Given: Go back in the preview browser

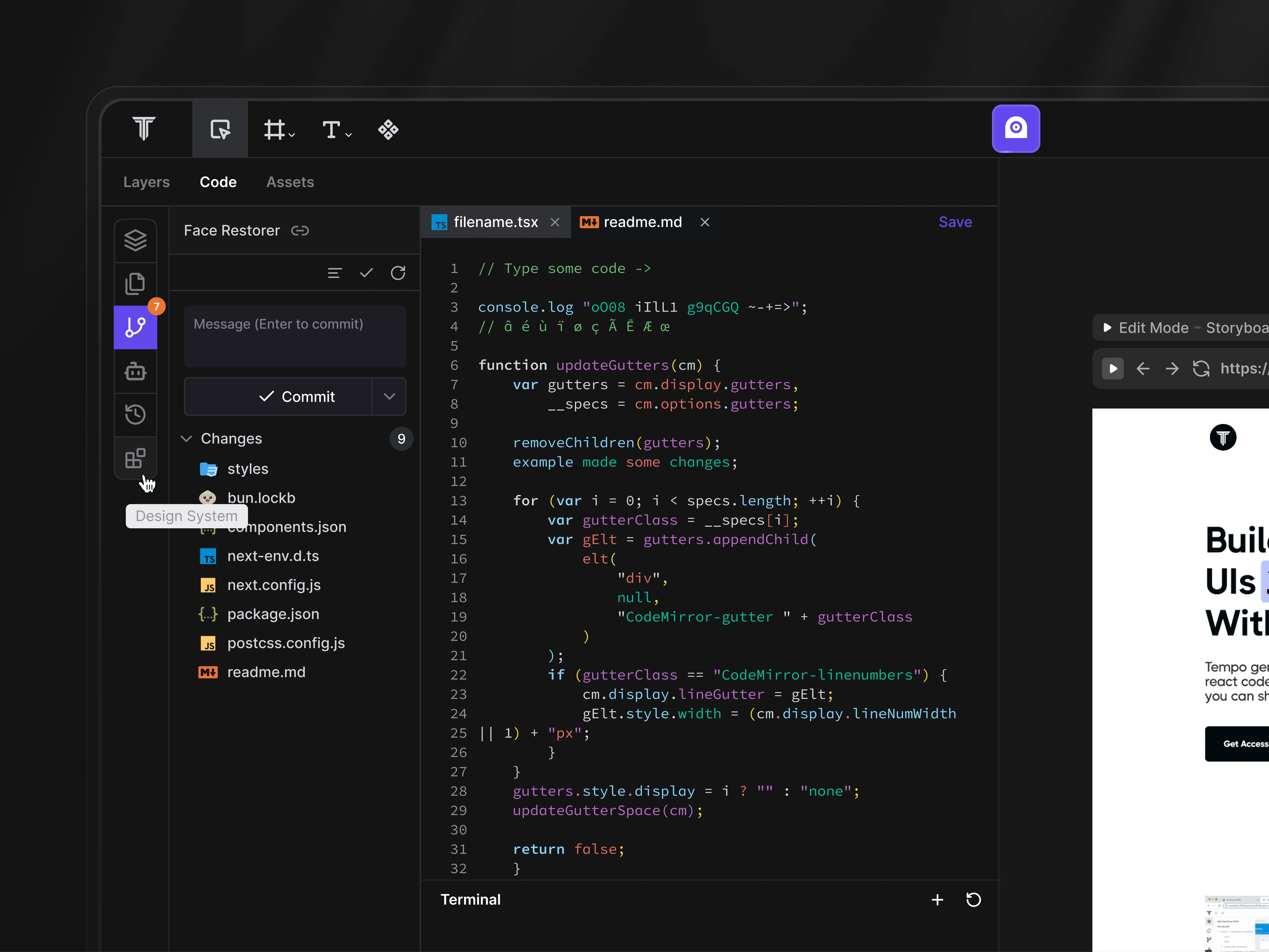Looking at the screenshot, I should point(1143,368).
